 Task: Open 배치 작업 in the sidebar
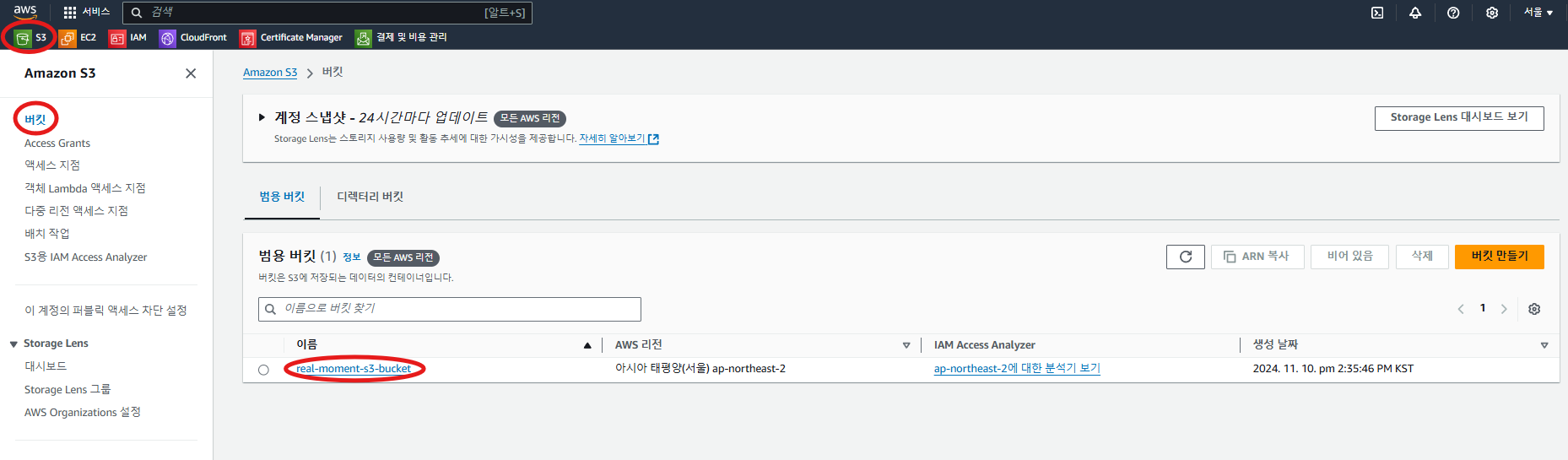(x=47, y=234)
